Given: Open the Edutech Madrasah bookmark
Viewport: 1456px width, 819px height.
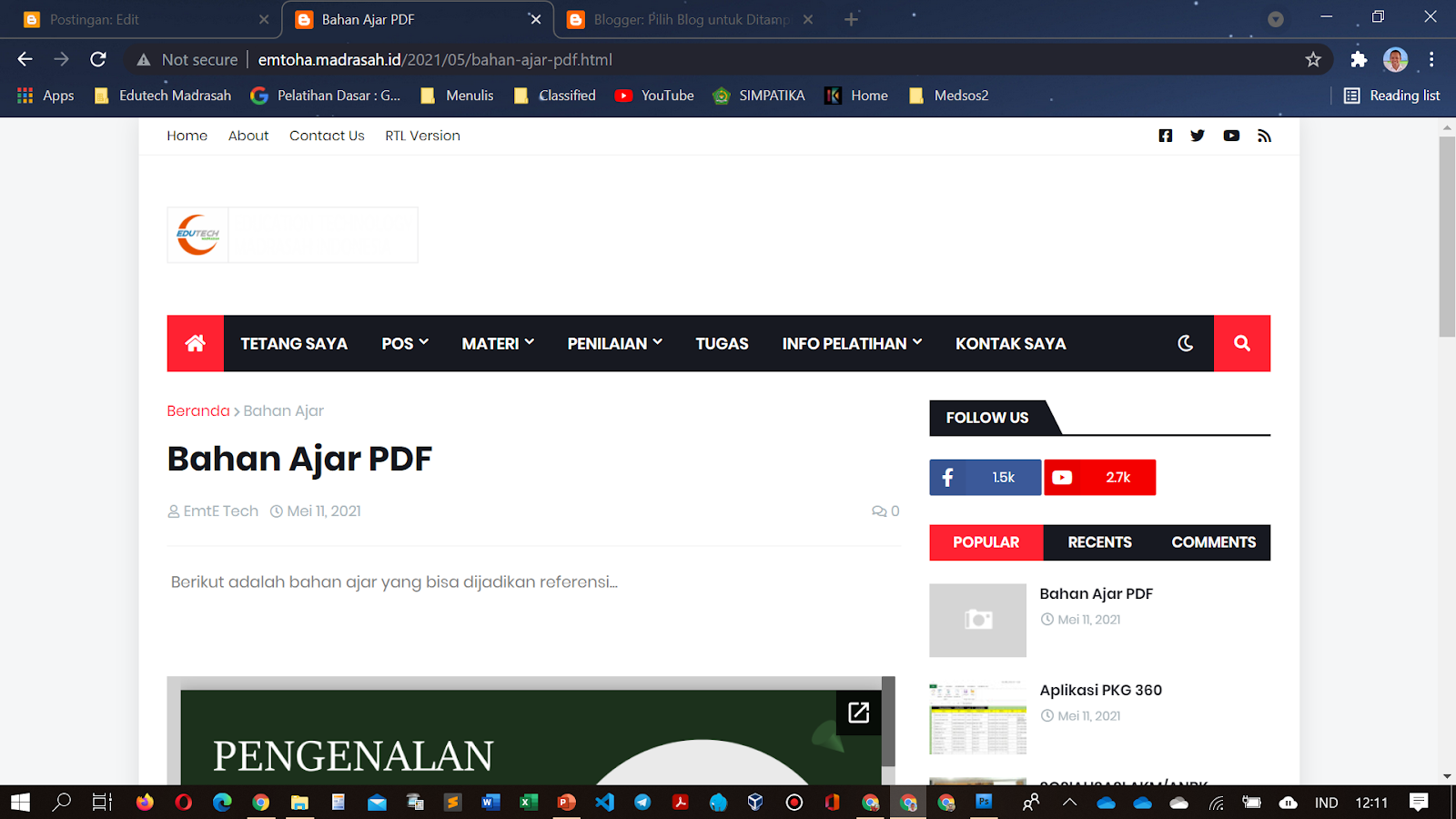Looking at the screenshot, I should pos(163,96).
